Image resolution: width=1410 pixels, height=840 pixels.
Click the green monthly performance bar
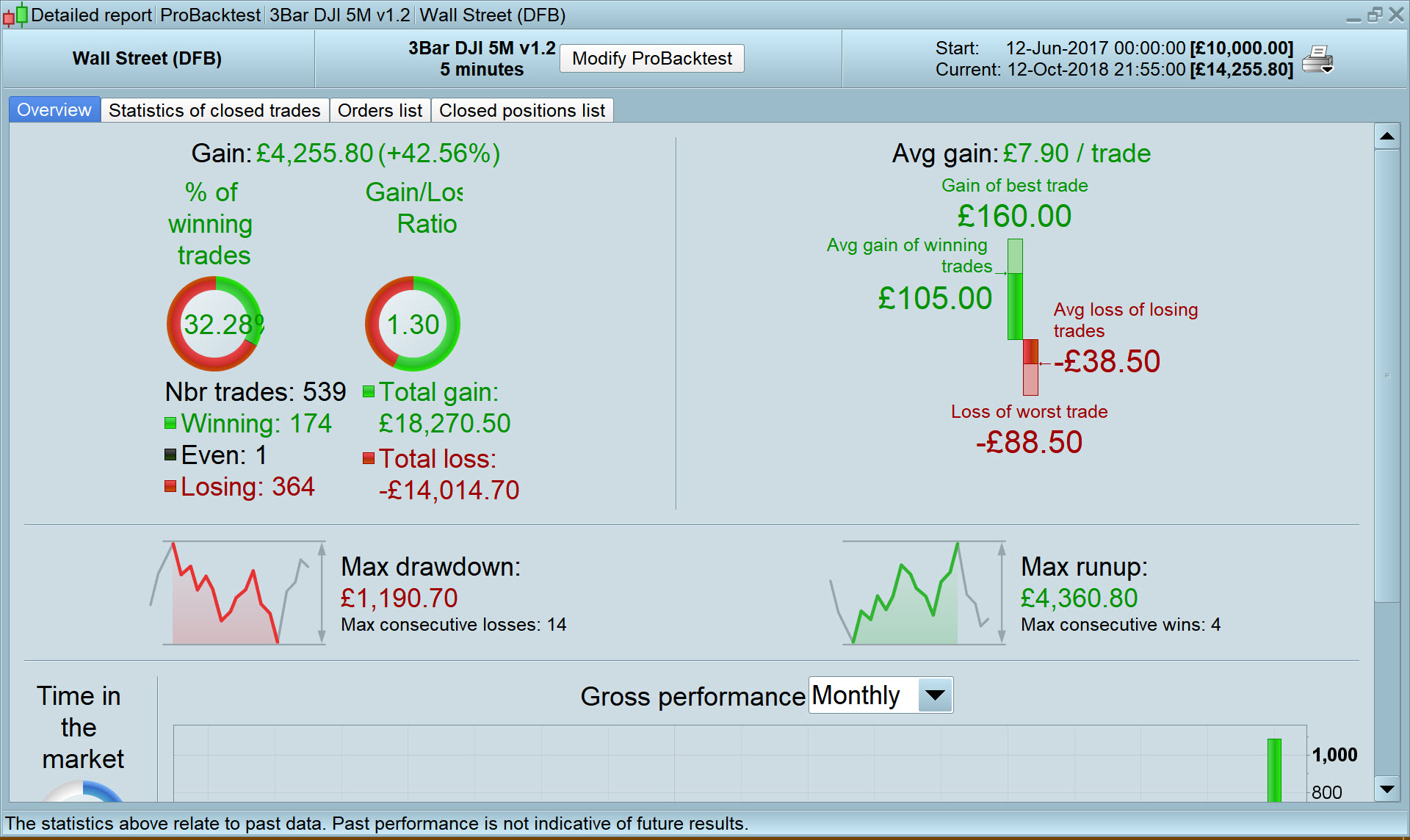click(1274, 770)
